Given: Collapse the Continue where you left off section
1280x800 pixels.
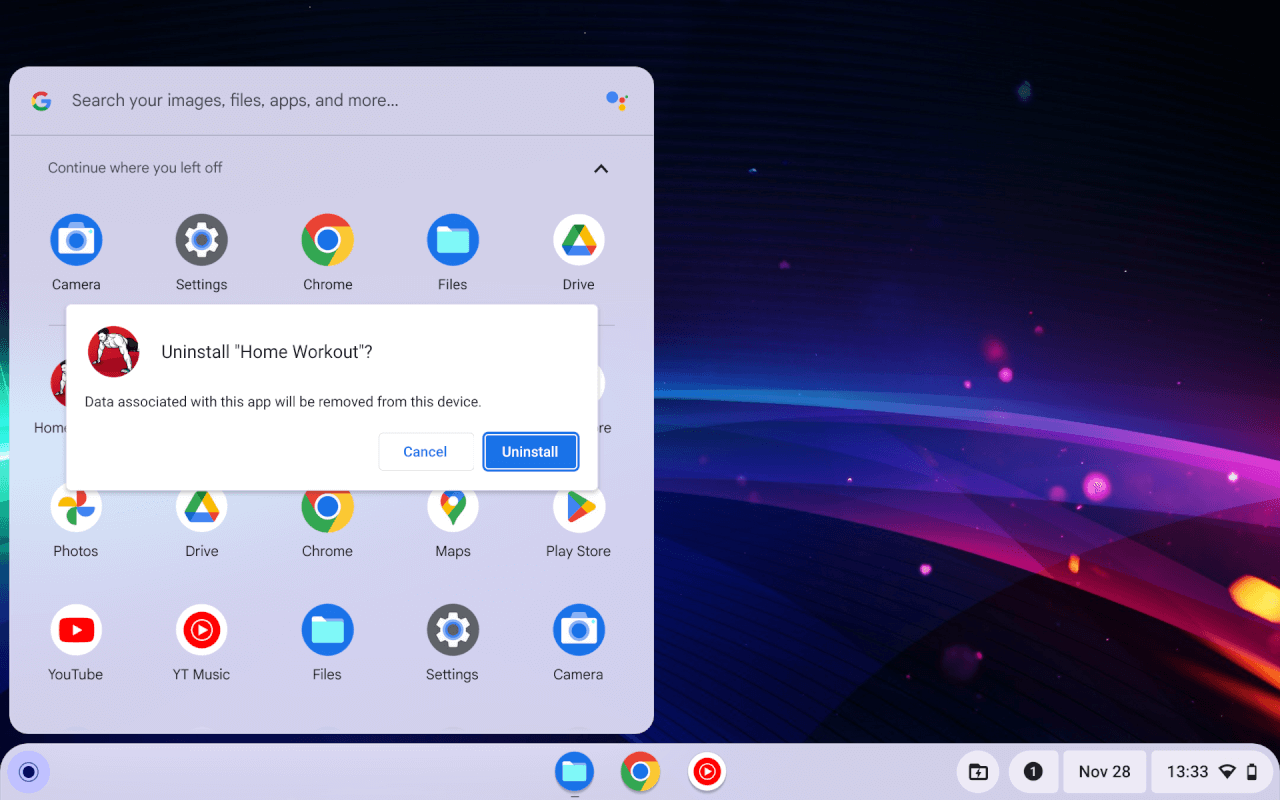Looking at the screenshot, I should [x=601, y=168].
